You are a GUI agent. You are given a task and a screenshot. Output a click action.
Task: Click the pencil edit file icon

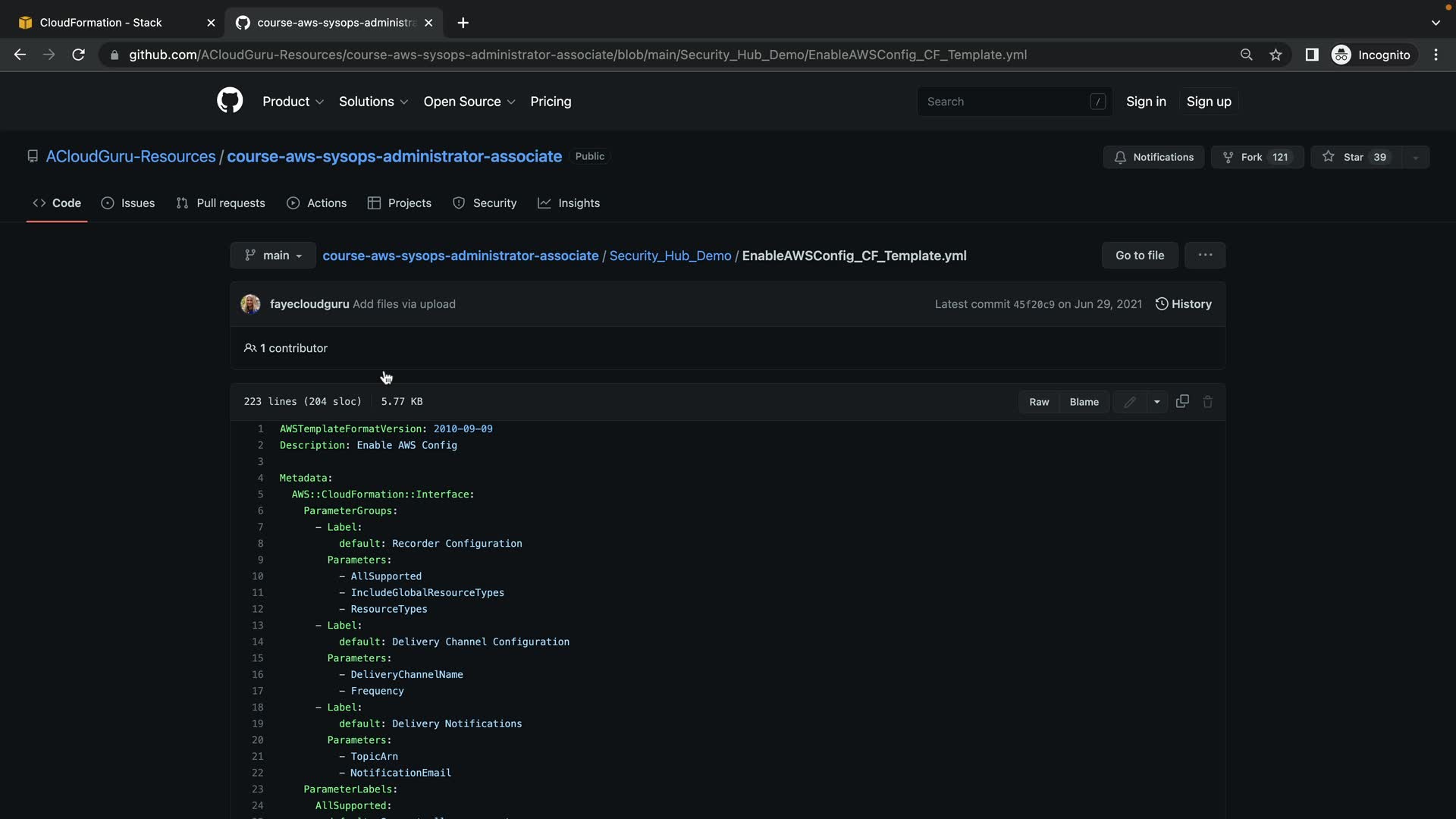point(1130,402)
